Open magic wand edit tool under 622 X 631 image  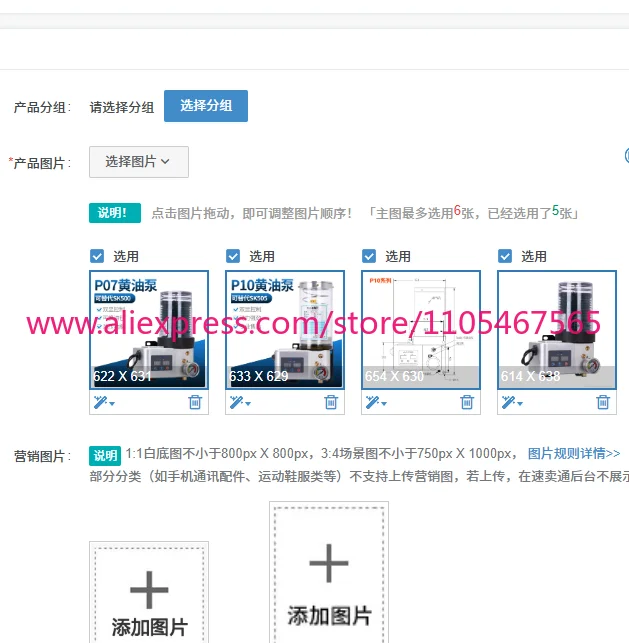(104, 402)
